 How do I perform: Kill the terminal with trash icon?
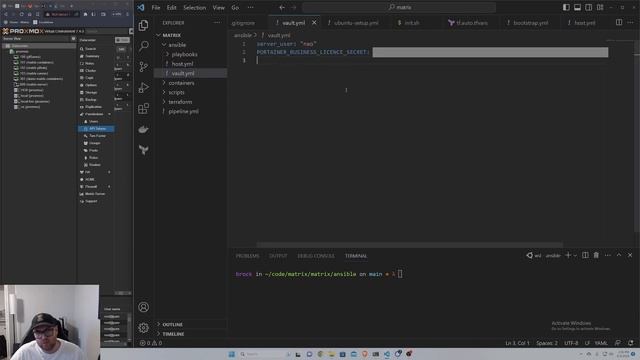pyautogui.click(x=596, y=255)
